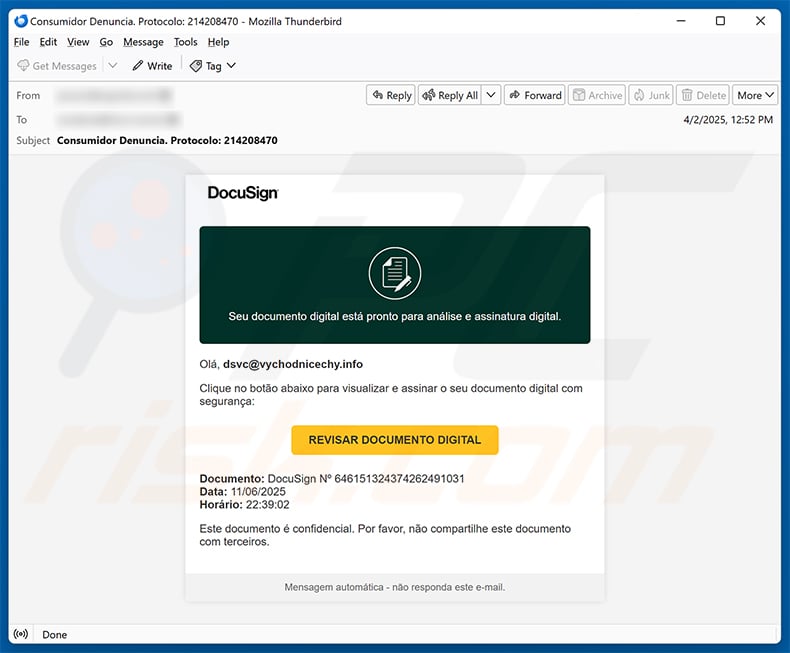Click the REVISAR DOCUMENTO DIGITAL button
This screenshot has width=790, height=653.
(395, 440)
